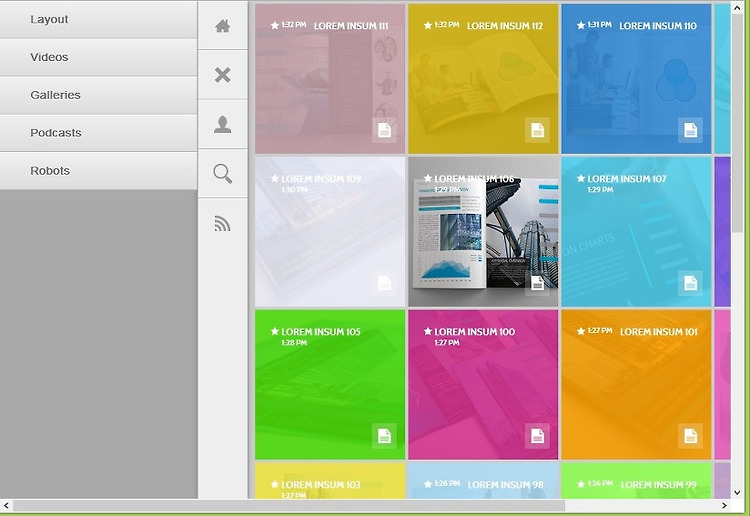Open the Lorem Insum 100 title
The height and width of the screenshot is (516, 750).
474,332
